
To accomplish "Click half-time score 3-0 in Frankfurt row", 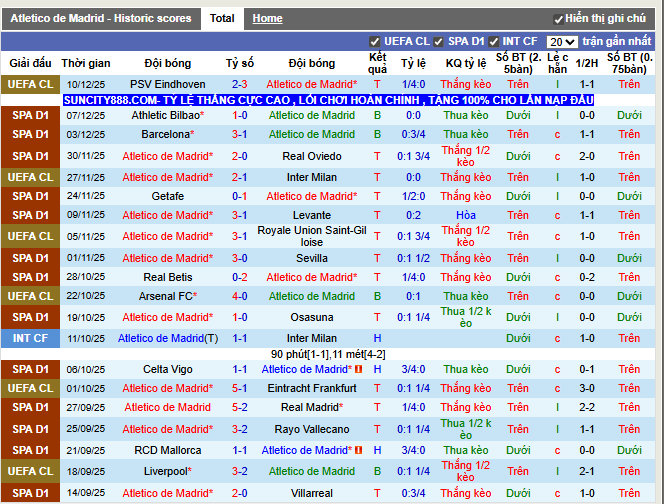I will click(x=587, y=388).
